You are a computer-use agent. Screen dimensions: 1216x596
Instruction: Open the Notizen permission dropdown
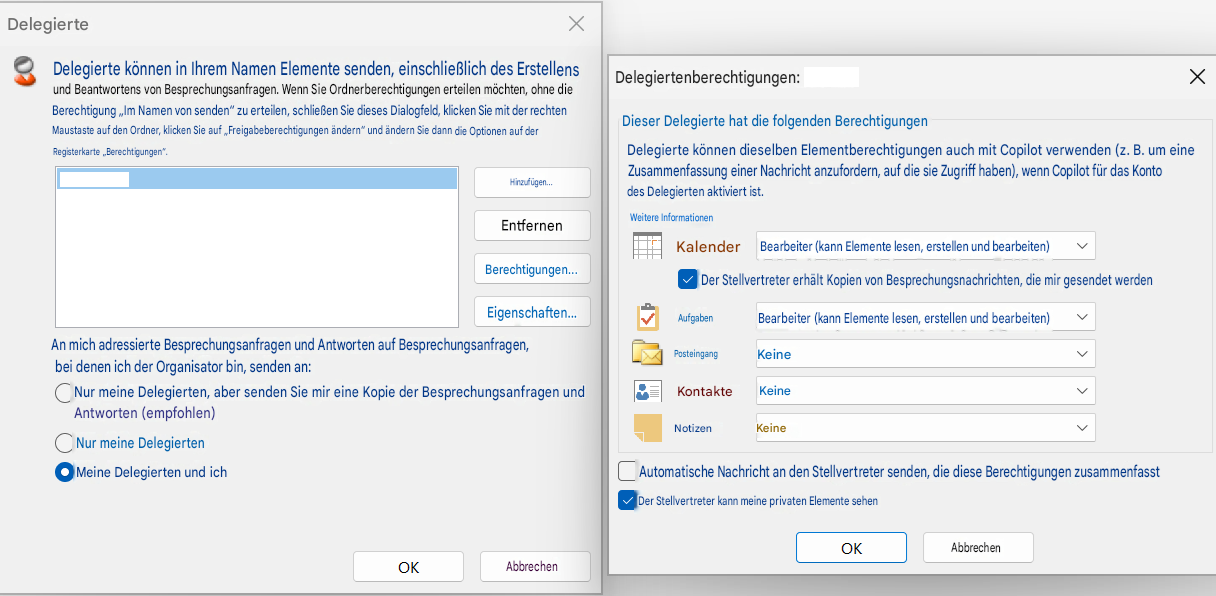(926, 428)
